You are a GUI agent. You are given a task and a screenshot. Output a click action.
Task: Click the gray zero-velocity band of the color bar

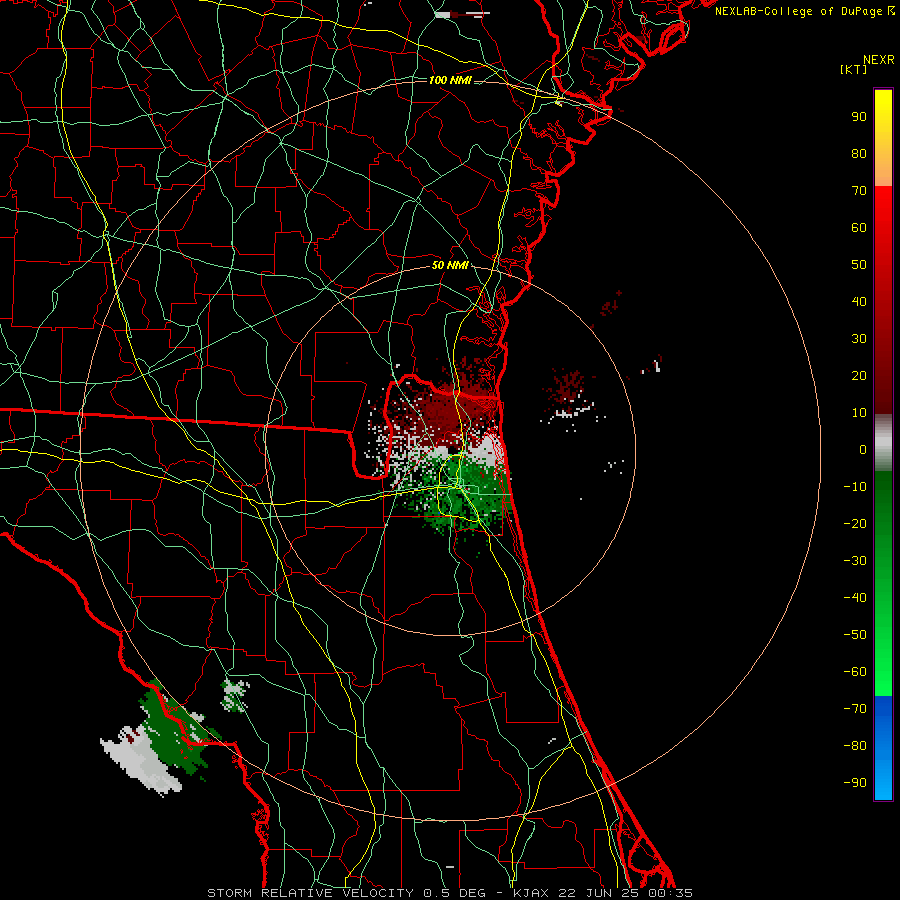883,443
